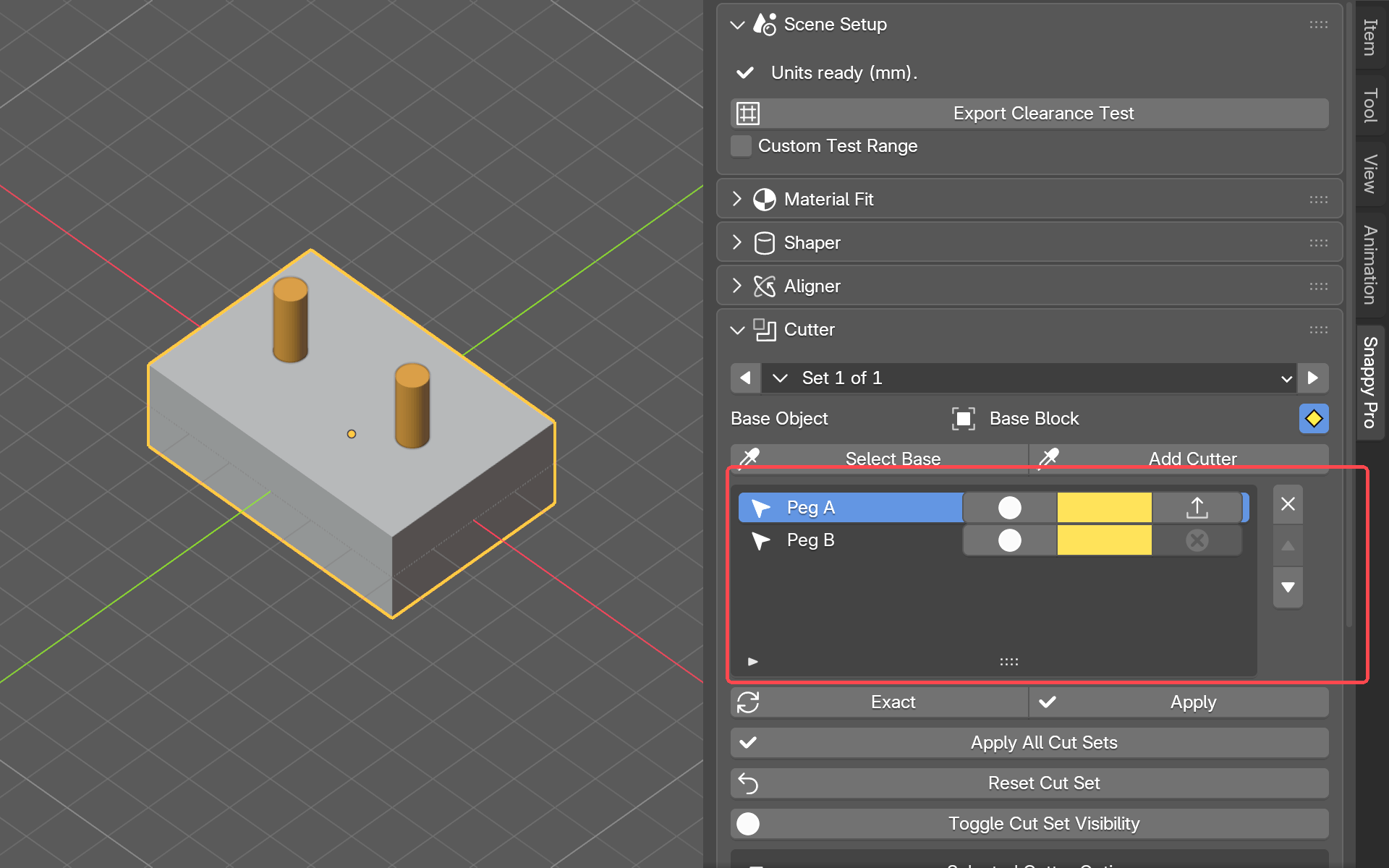1389x868 pixels.
Task: Click Reset Cut Set button
Action: tap(1029, 783)
